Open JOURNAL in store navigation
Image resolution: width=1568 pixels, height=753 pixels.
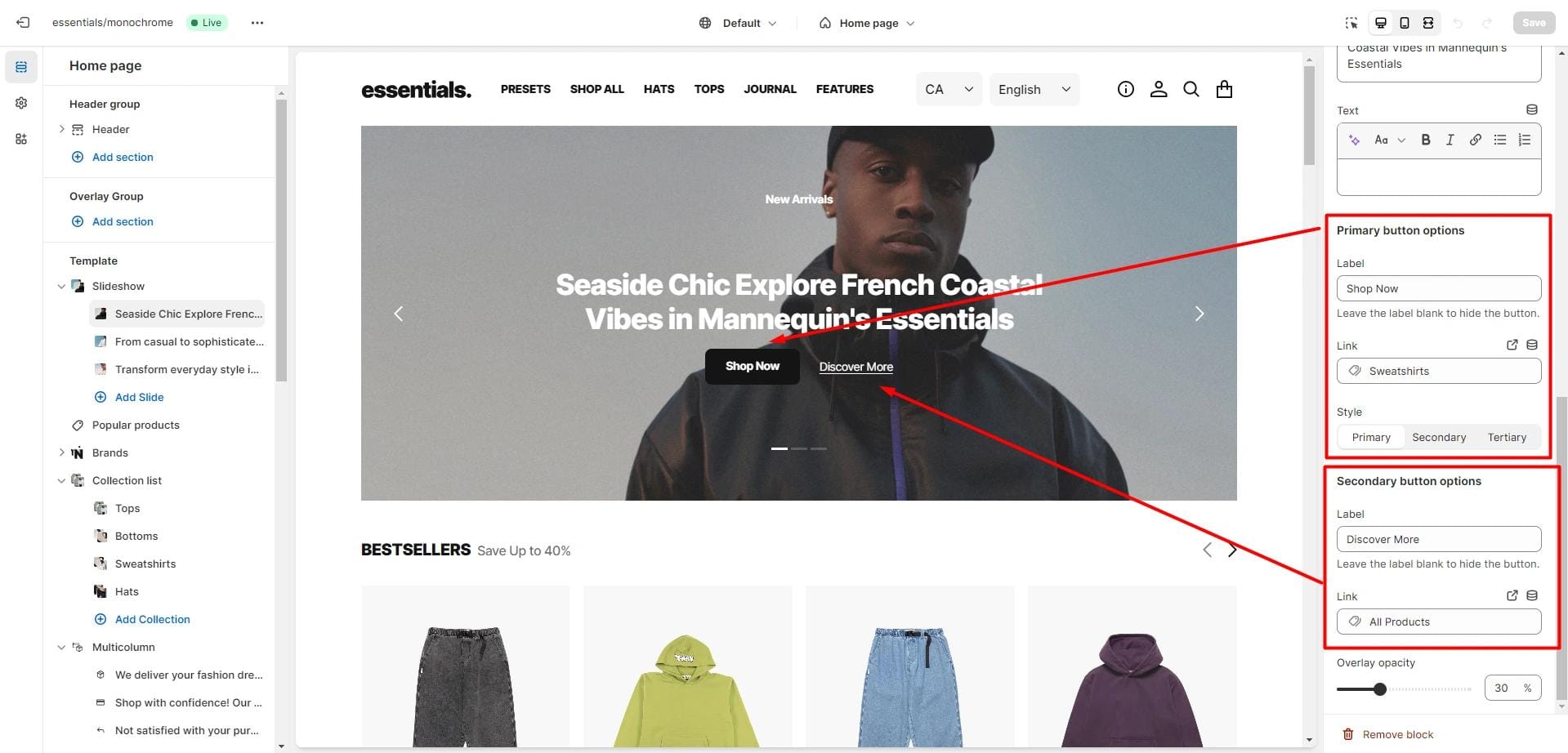pos(770,89)
